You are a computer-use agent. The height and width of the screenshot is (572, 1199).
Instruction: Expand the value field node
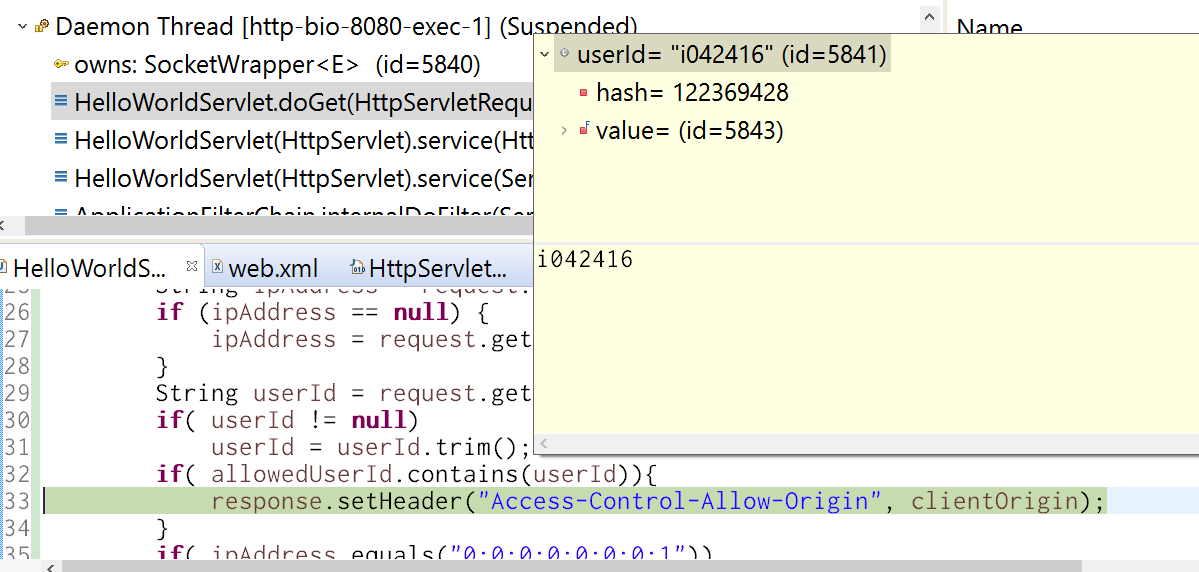(564, 130)
